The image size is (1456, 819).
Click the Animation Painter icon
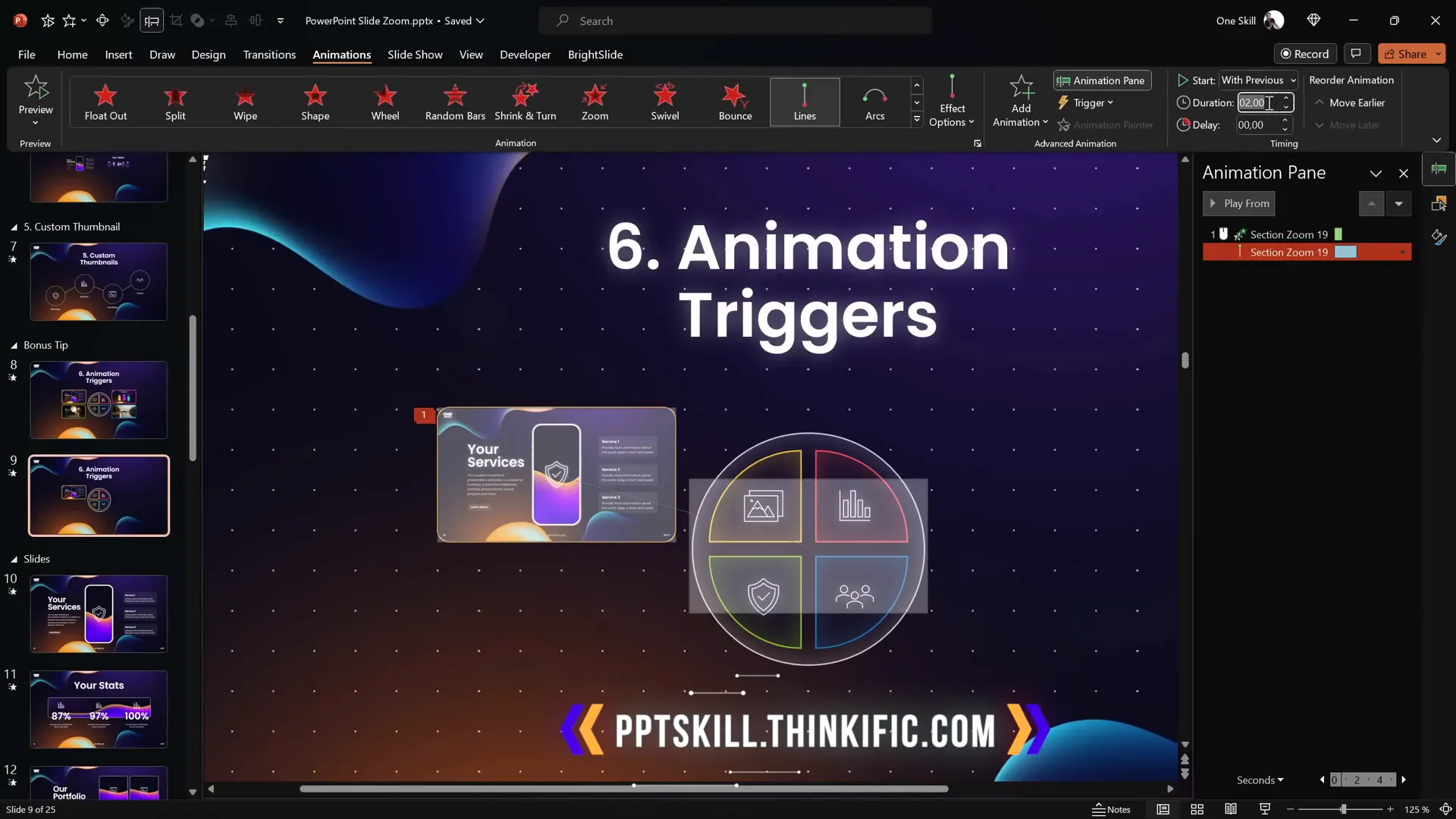(1064, 125)
